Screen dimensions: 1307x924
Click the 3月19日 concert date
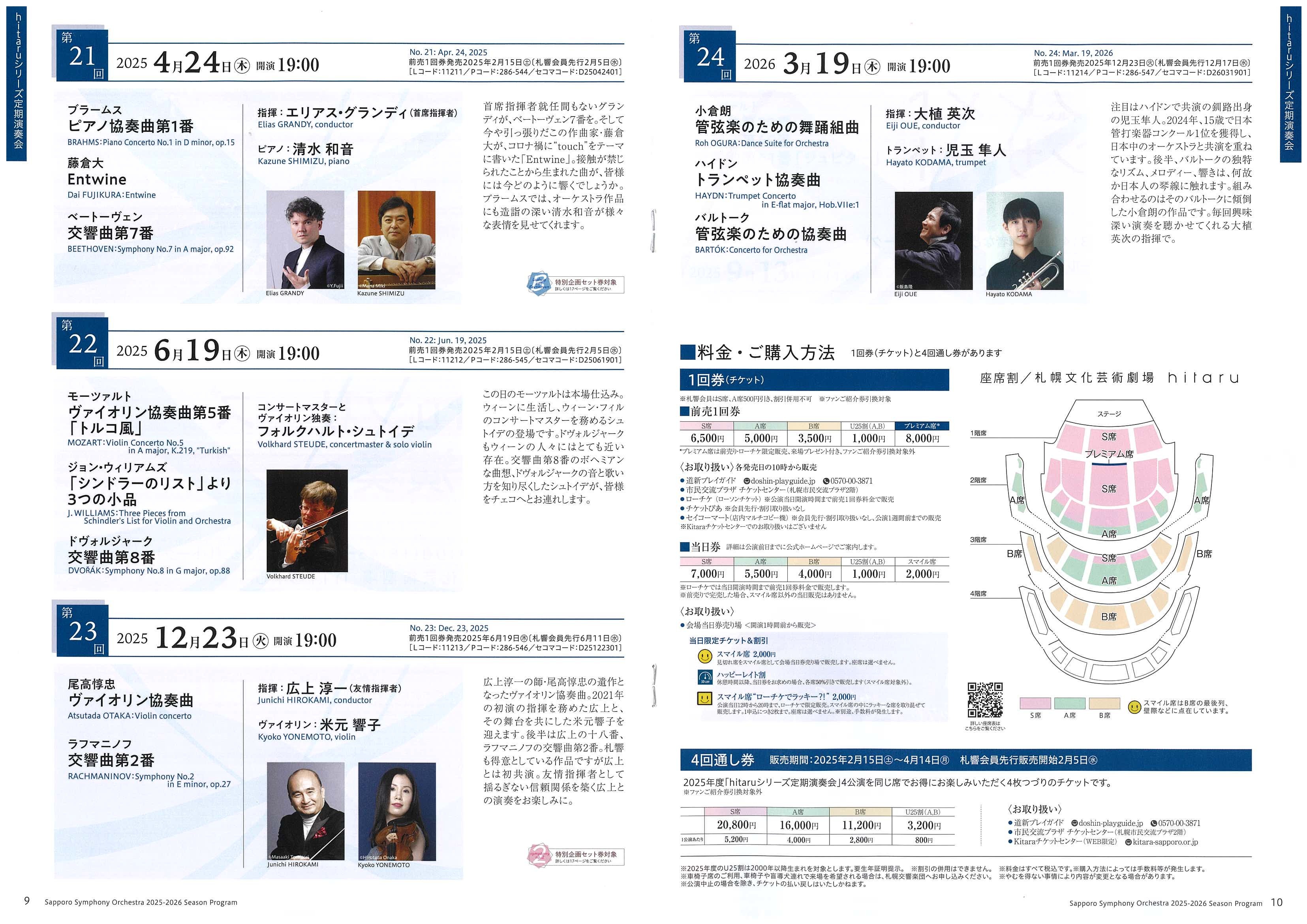(823, 64)
